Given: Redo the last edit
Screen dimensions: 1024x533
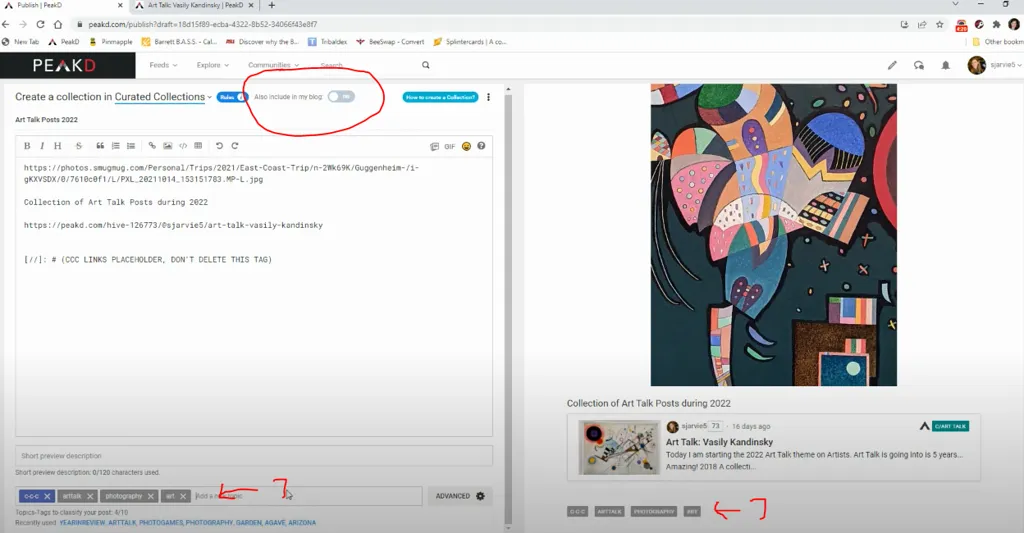Looking at the screenshot, I should (235, 146).
